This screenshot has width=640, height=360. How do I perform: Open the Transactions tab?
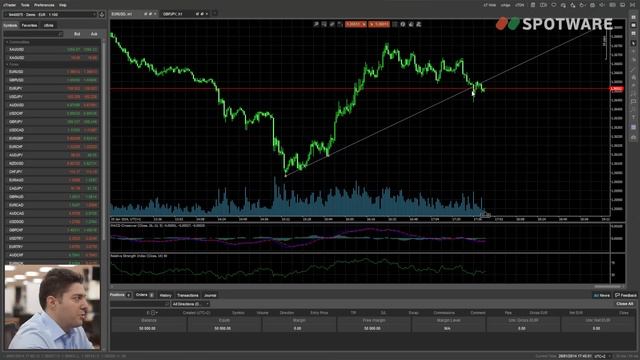pos(187,295)
